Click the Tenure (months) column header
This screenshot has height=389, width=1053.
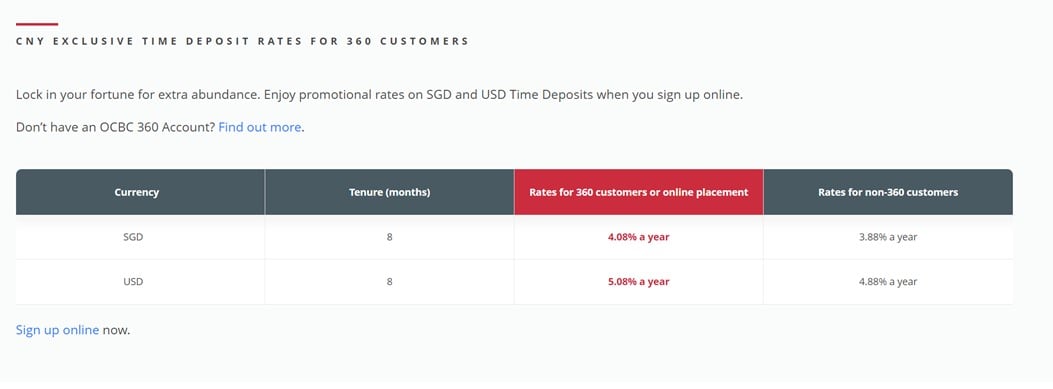pos(390,192)
